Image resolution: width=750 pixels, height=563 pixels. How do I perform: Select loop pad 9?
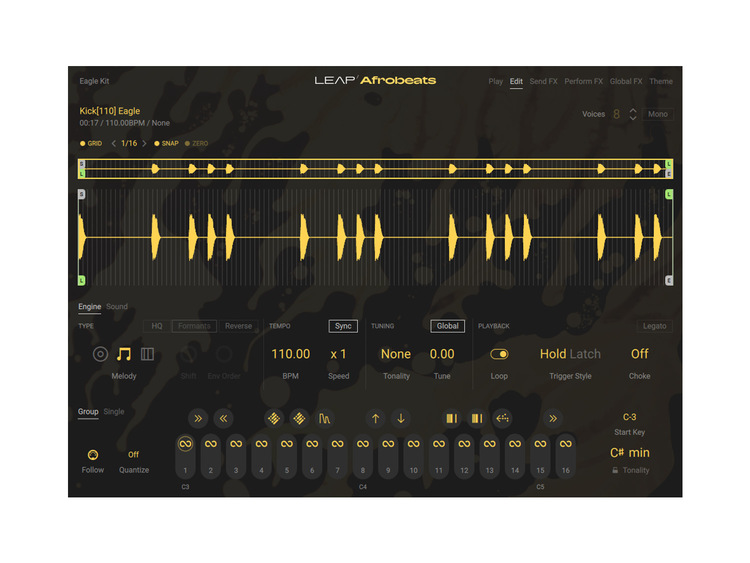388,456
